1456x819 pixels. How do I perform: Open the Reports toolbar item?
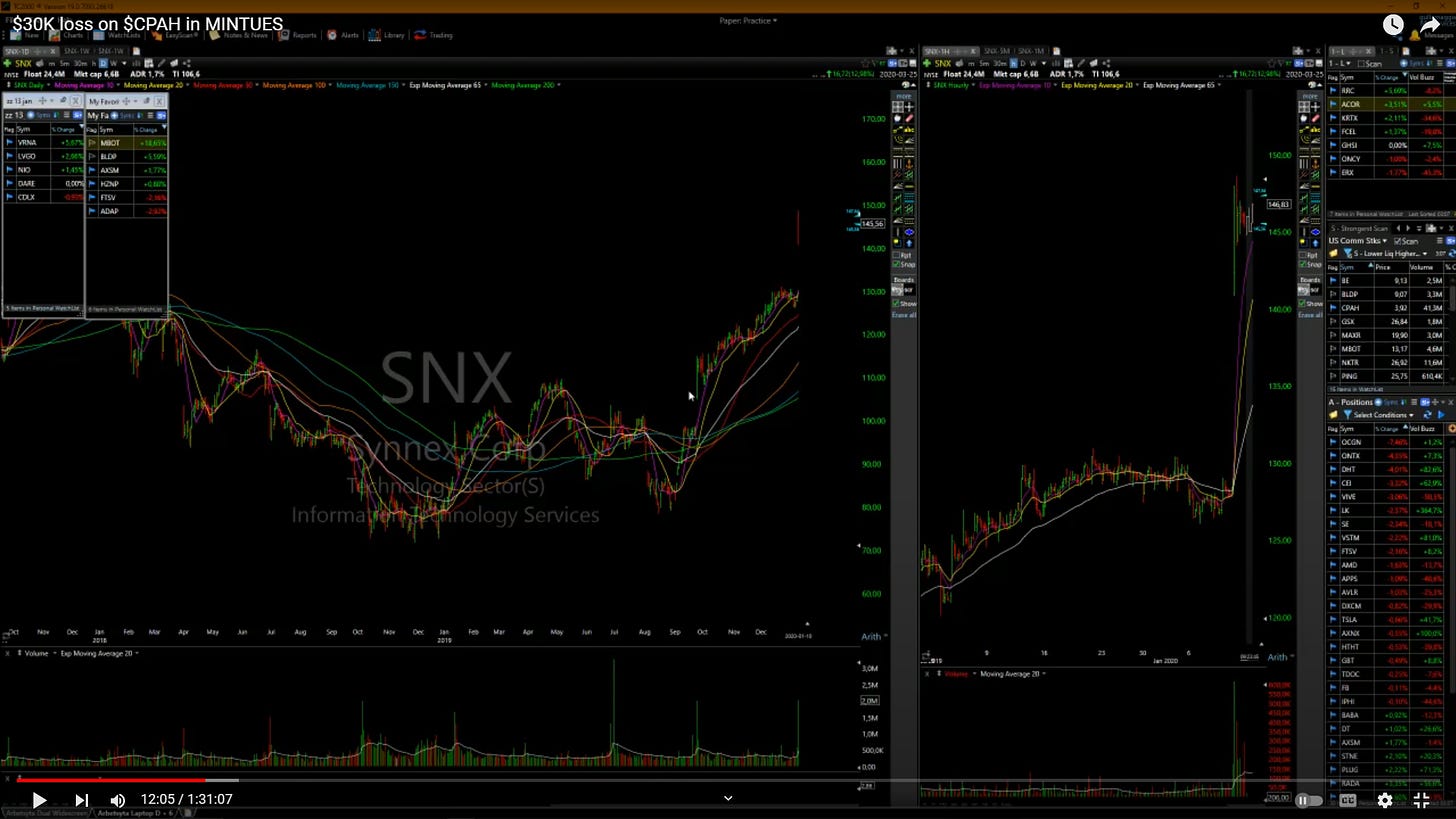pos(298,35)
